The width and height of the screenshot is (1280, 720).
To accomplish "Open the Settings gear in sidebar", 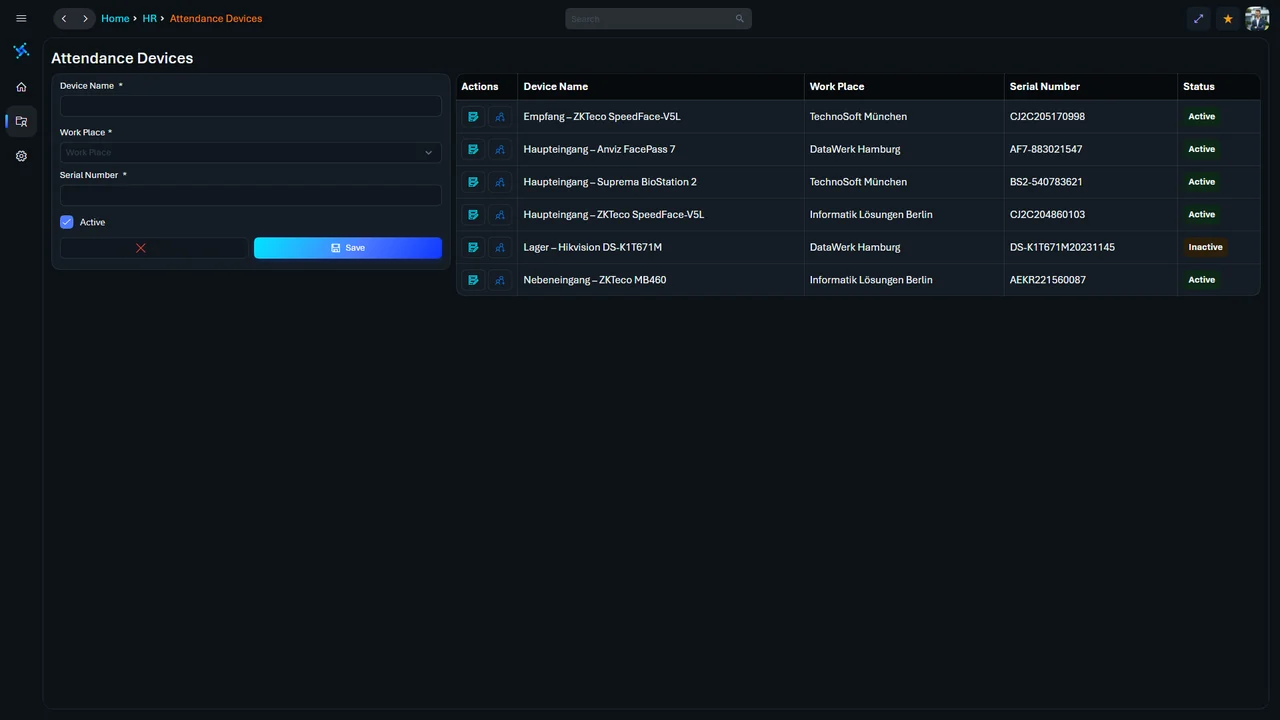I will click(x=21, y=156).
